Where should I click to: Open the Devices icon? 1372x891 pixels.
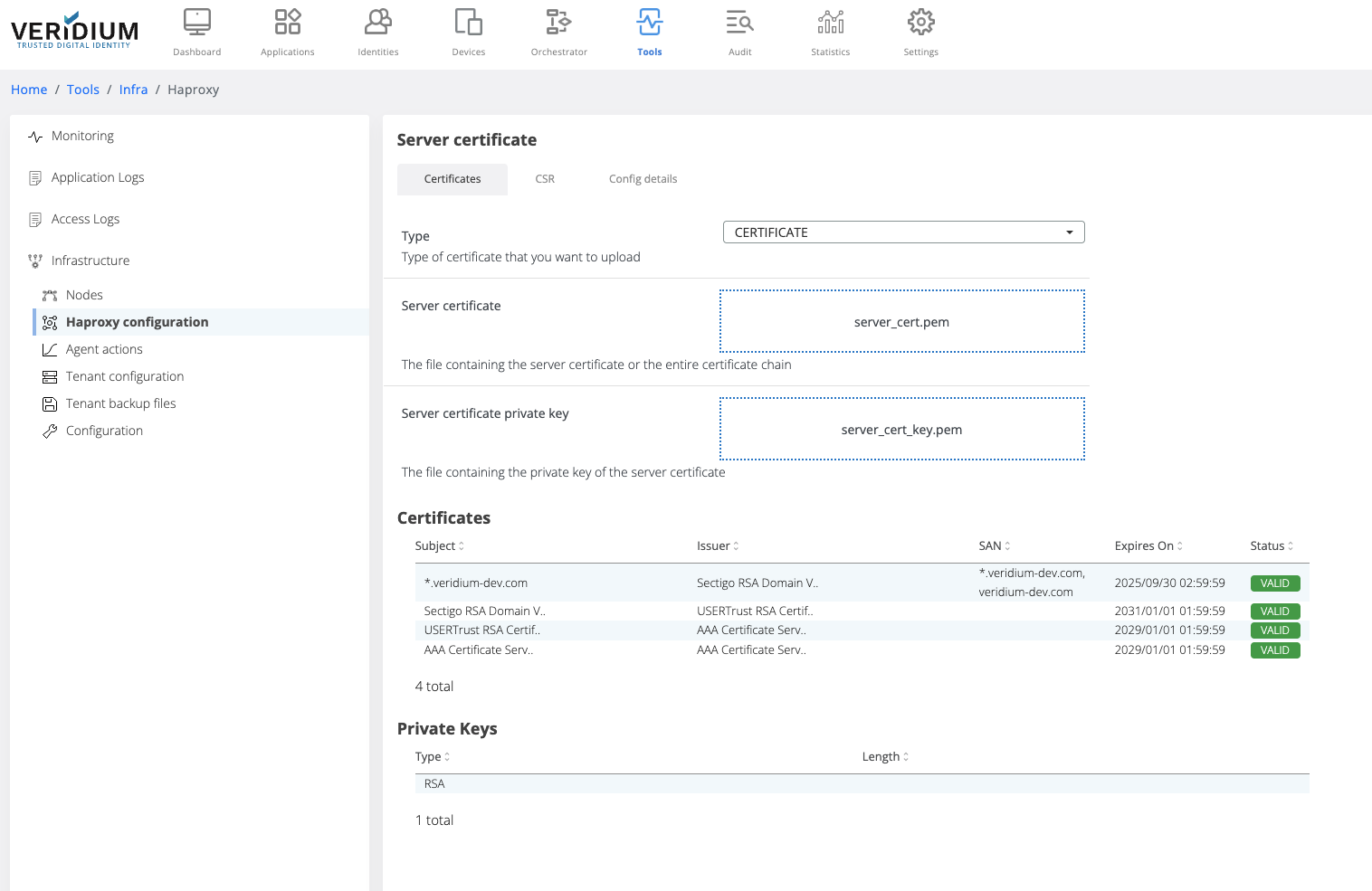pyautogui.click(x=468, y=22)
